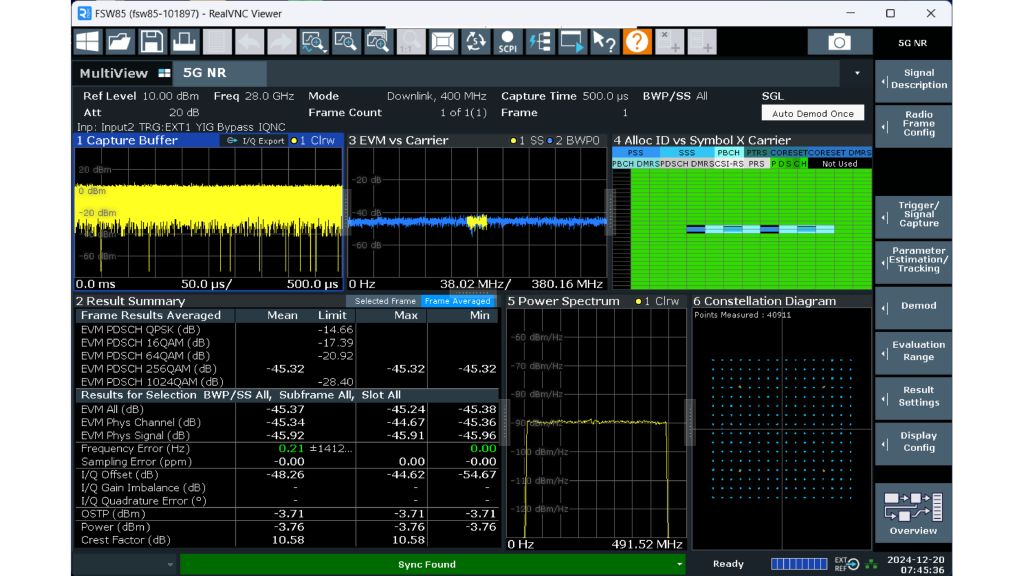Take a screenshot with the camera icon
The width and height of the screenshot is (1024, 576).
click(839, 41)
